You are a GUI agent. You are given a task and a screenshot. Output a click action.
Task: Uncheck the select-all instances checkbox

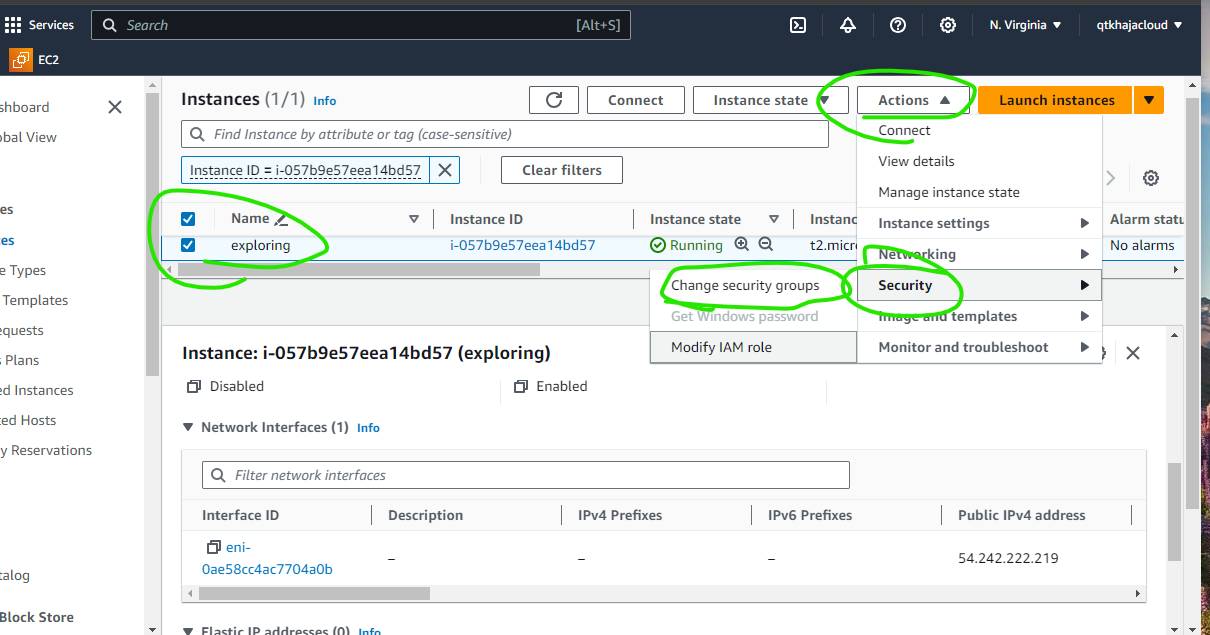188,218
